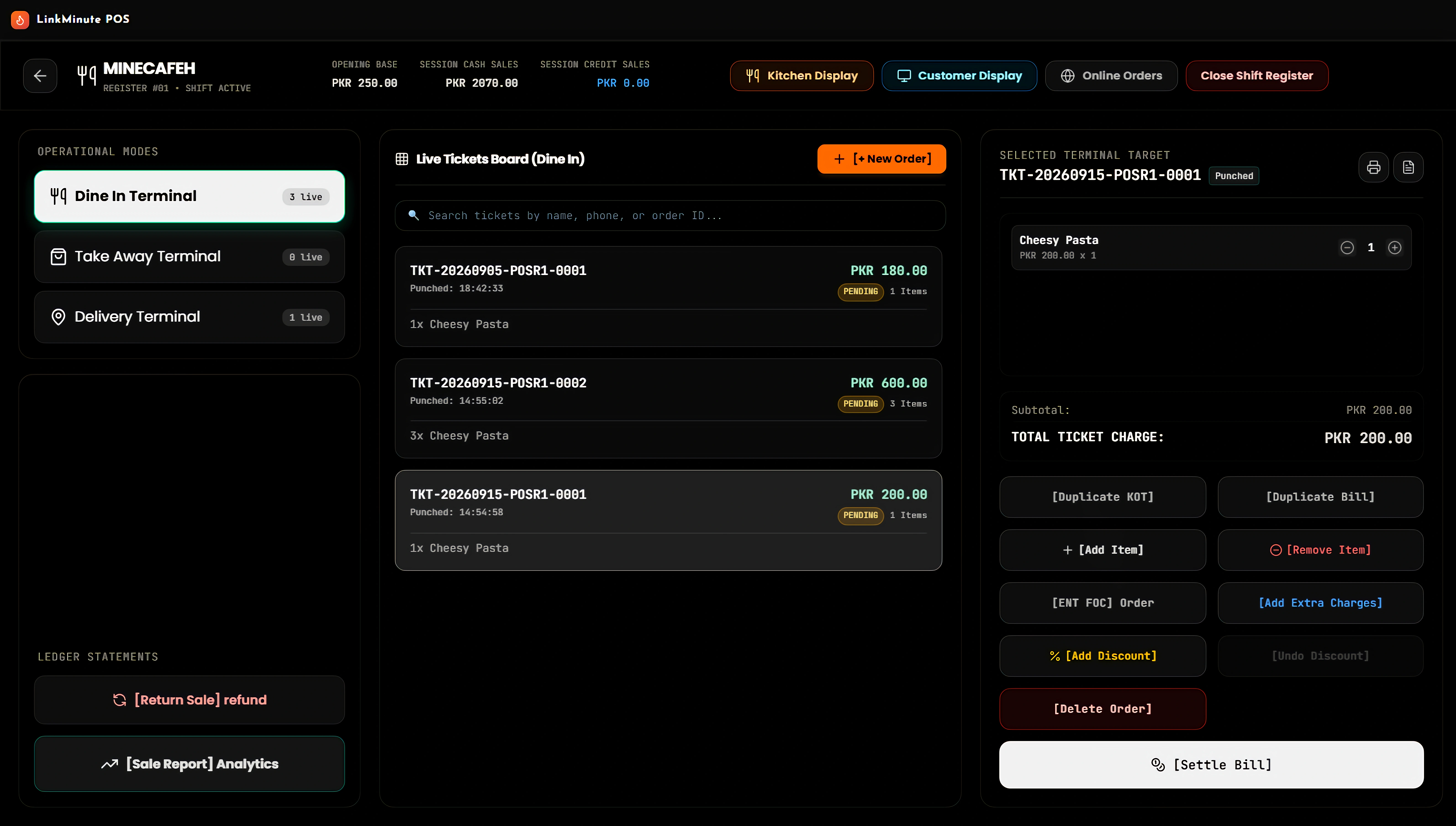Click the document bill icon
1456x826 pixels.
tap(1408, 167)
